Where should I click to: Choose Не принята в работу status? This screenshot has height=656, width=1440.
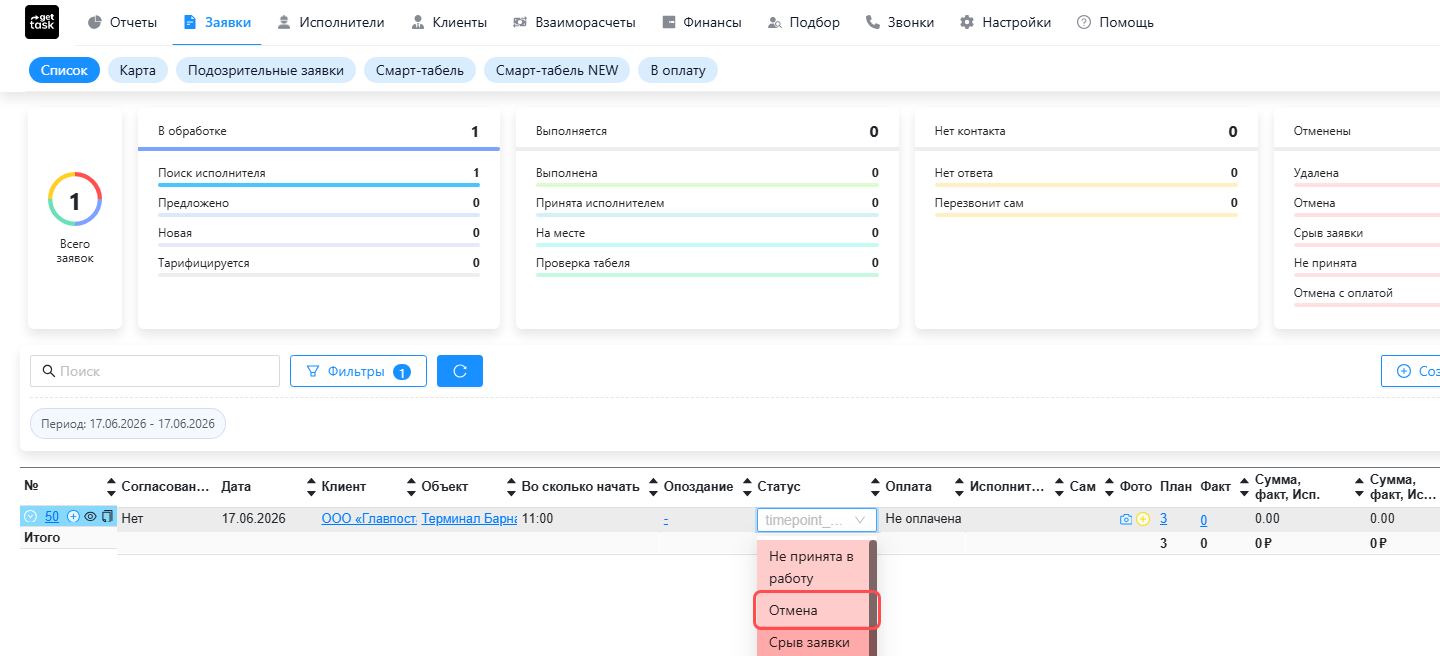click(813, 567)
